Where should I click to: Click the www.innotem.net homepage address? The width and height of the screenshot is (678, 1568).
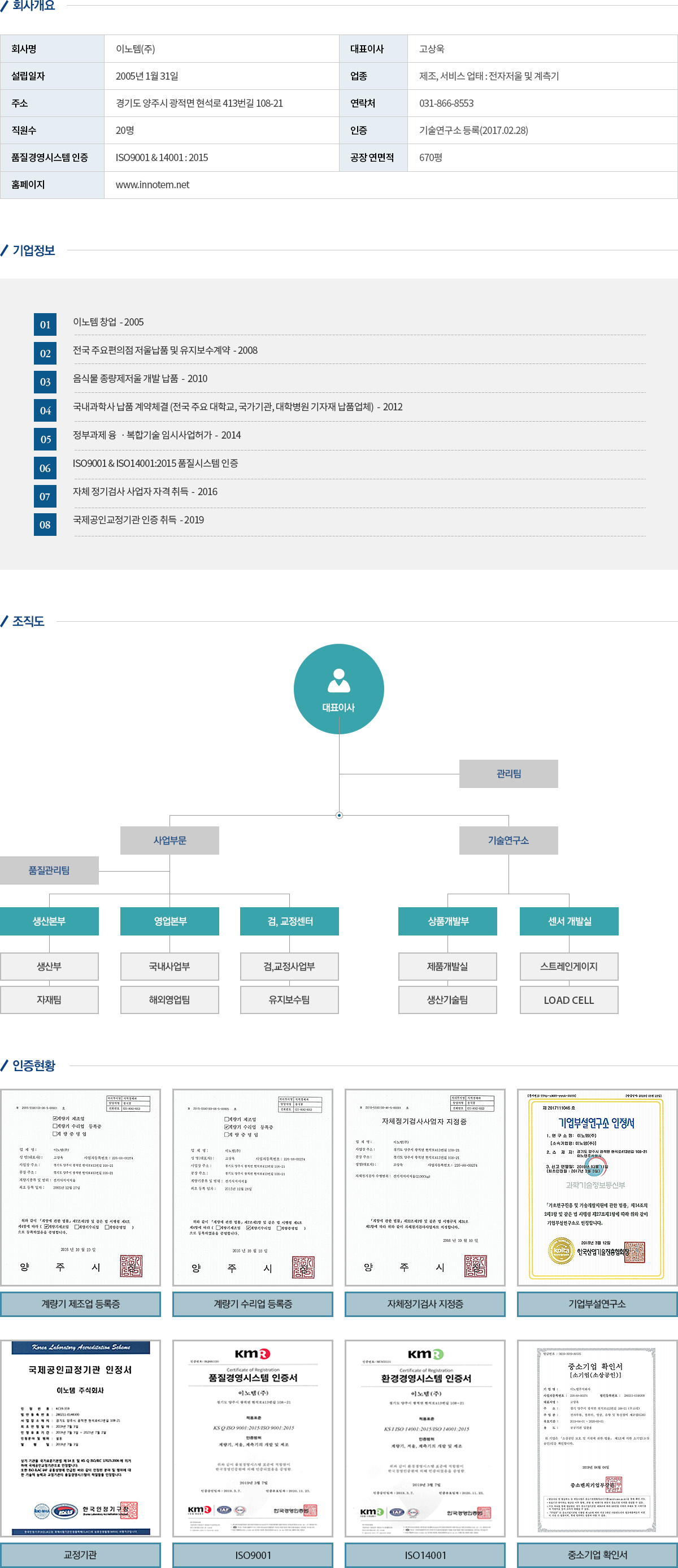(x=152, y=184)
